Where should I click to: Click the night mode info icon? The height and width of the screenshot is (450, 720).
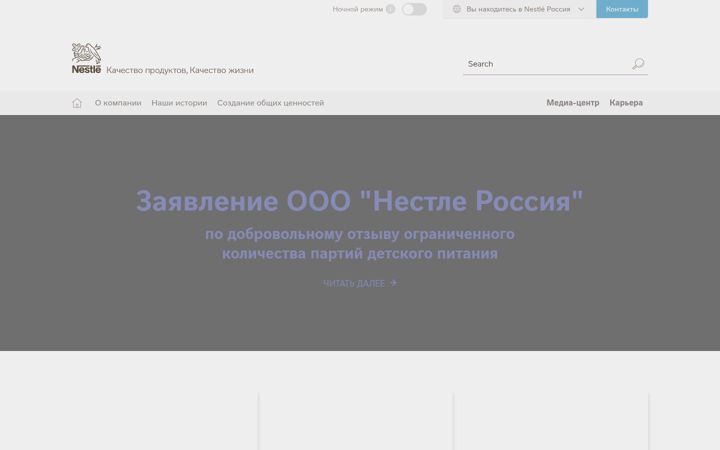[390, 9]
